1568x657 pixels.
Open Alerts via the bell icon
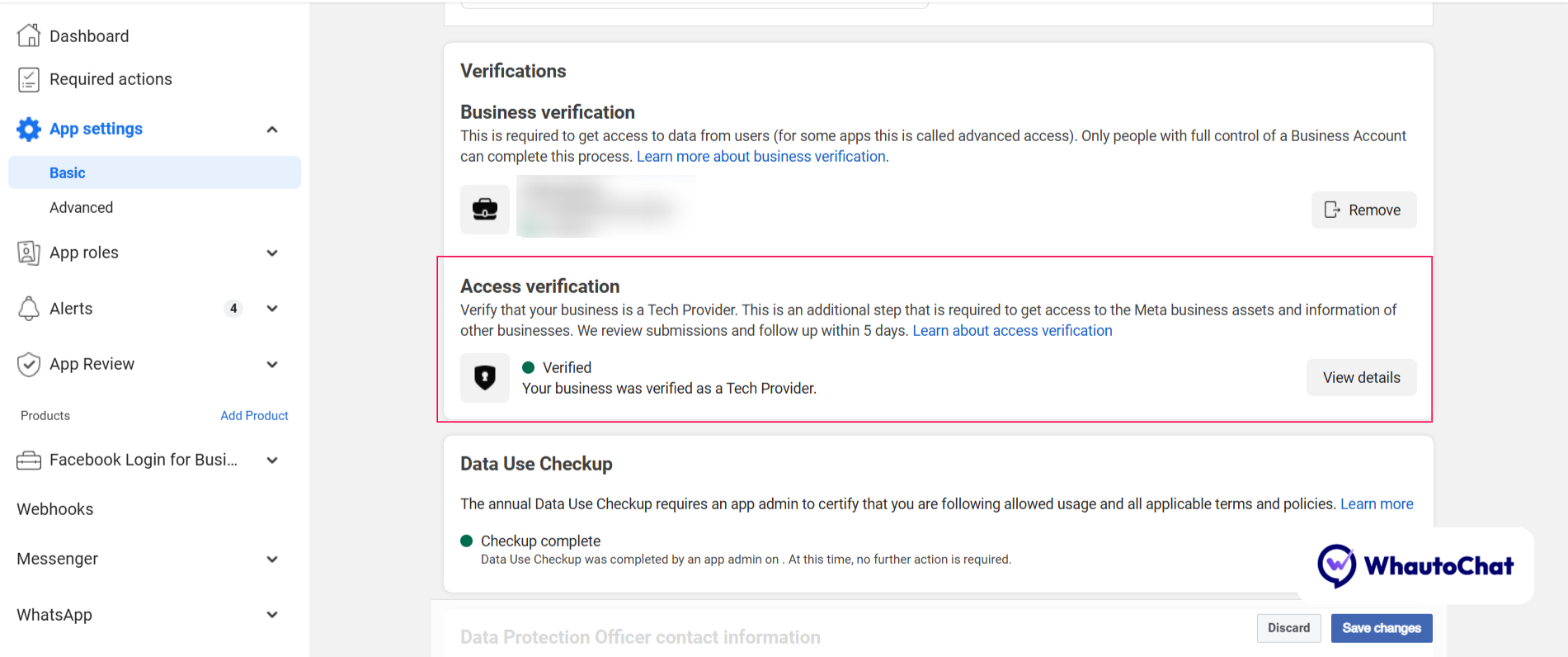(29, 308)
